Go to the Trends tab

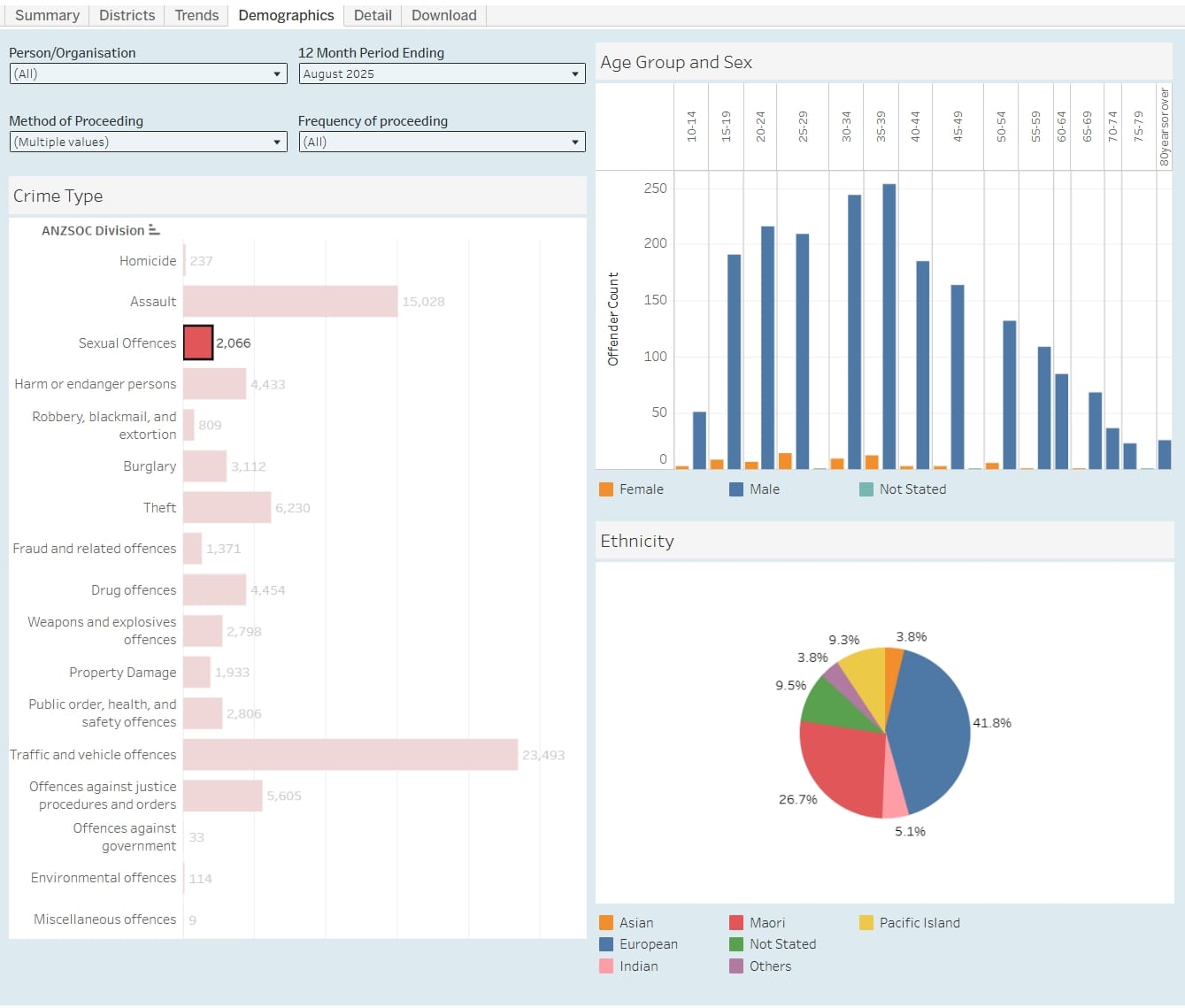point(196,15)
